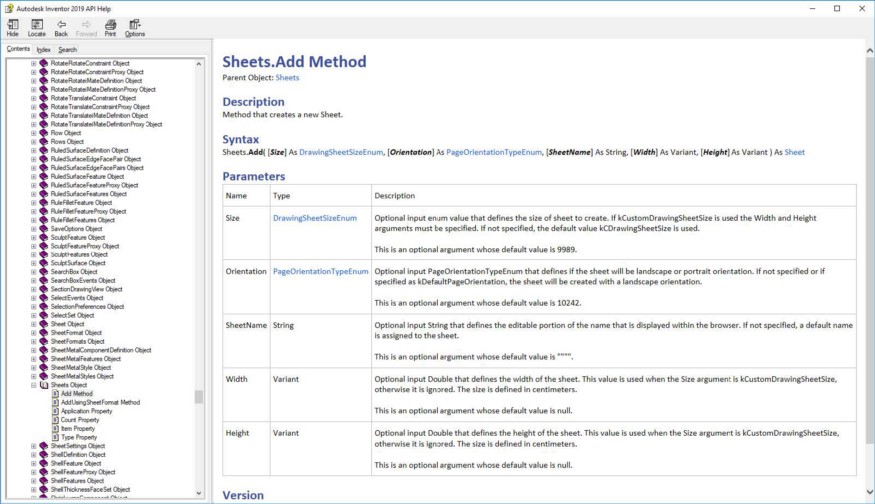Click the book icon of SculptFeature Object
Viewport: 875px width, 504px height.
(44, 237)
